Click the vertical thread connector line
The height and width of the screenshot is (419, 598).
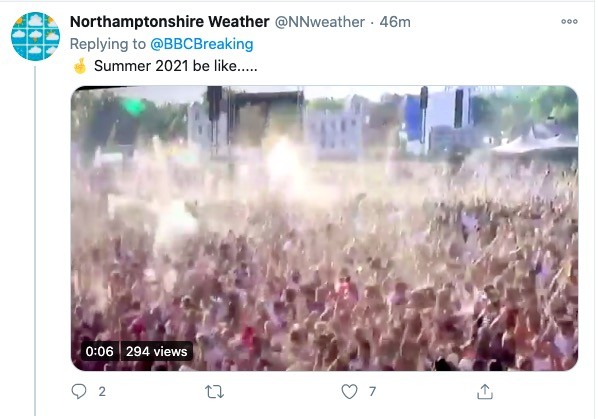[x=35, y=241]
